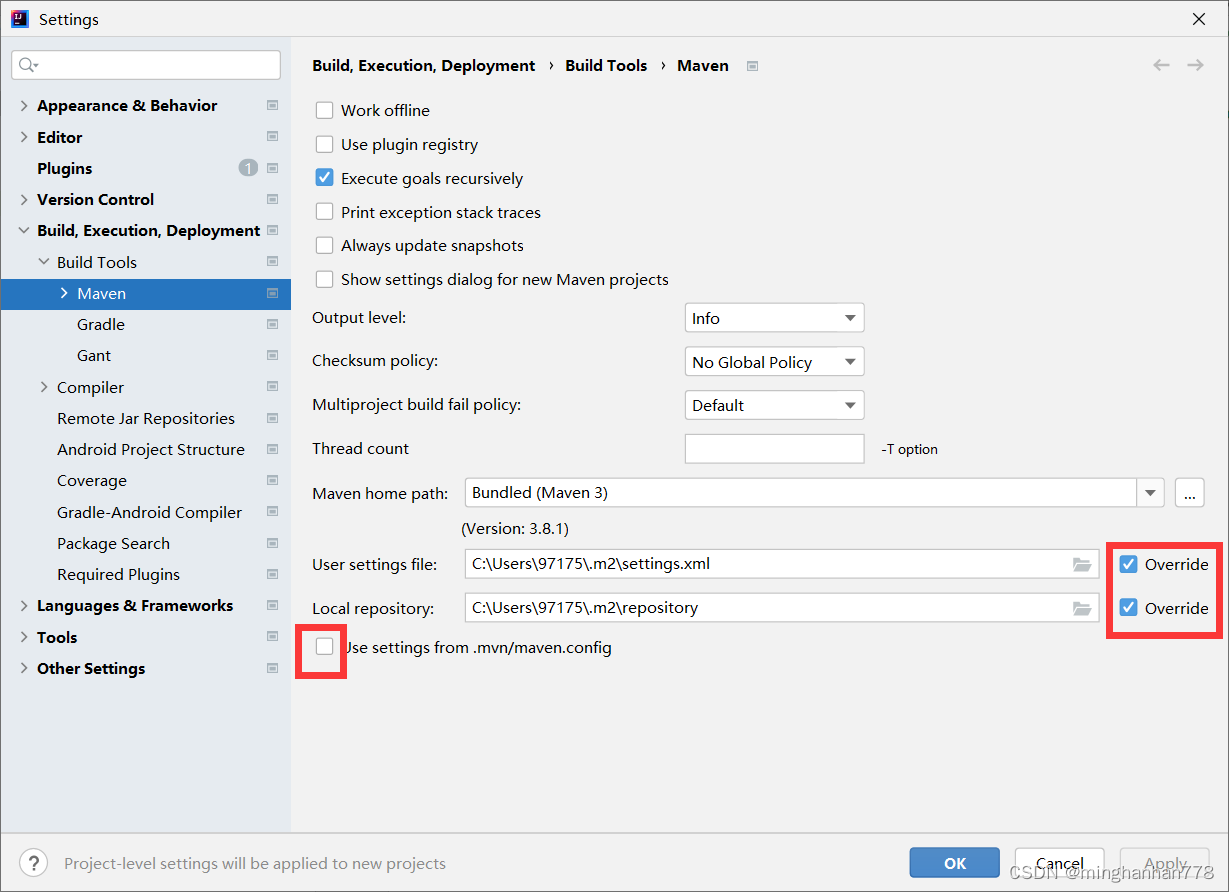
Task: Click the project-level settings icon beside Appearance & Behavior
Action: point(272,105)
